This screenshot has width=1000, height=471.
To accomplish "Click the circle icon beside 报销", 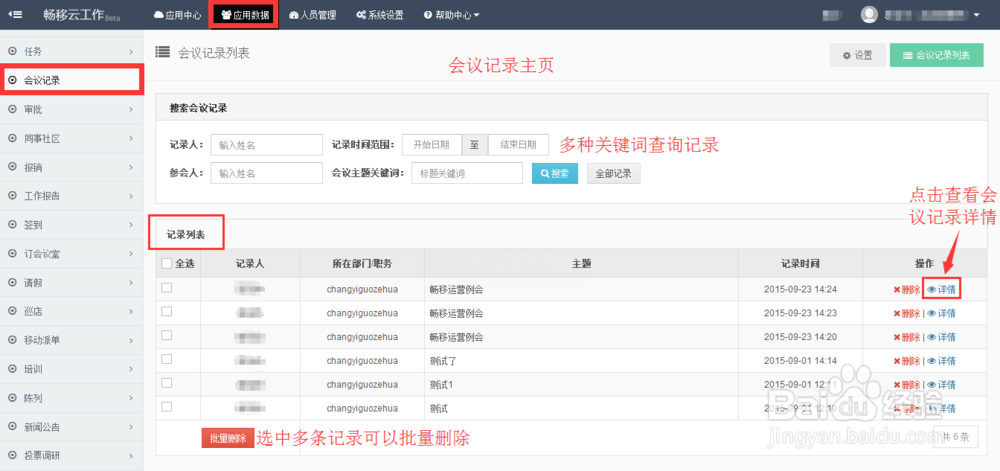I will coord(12,168).
